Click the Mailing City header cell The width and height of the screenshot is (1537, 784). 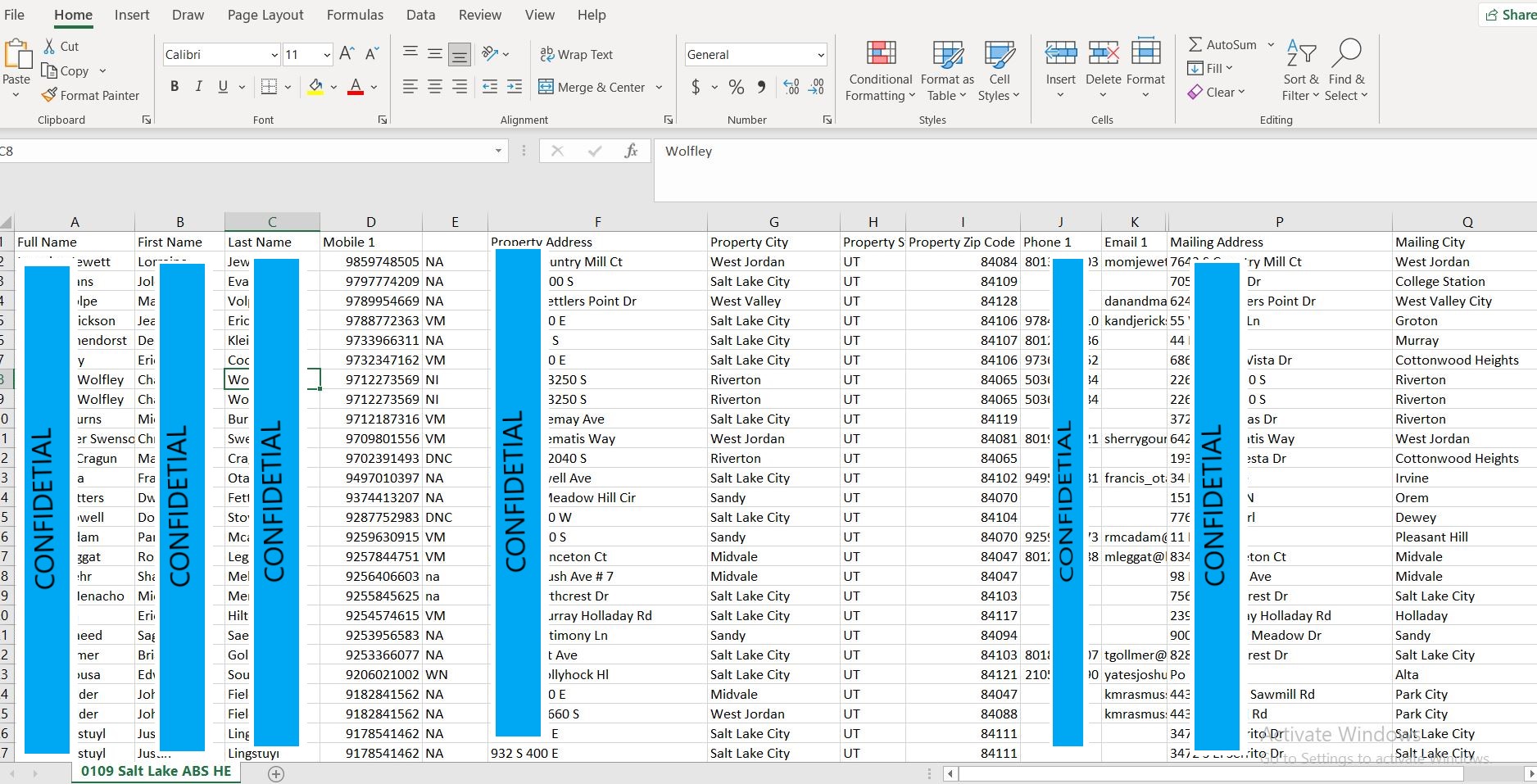click(x=1464, y=242)
